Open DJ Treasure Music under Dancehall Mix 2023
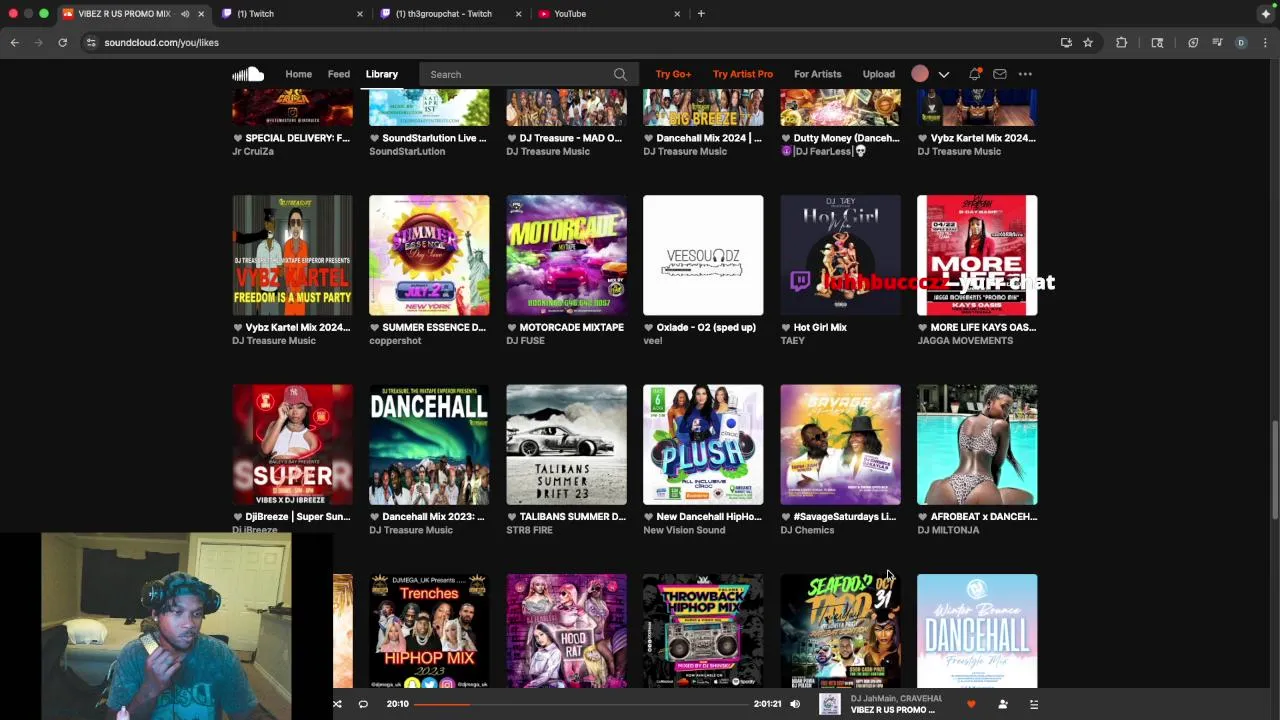 411,530
